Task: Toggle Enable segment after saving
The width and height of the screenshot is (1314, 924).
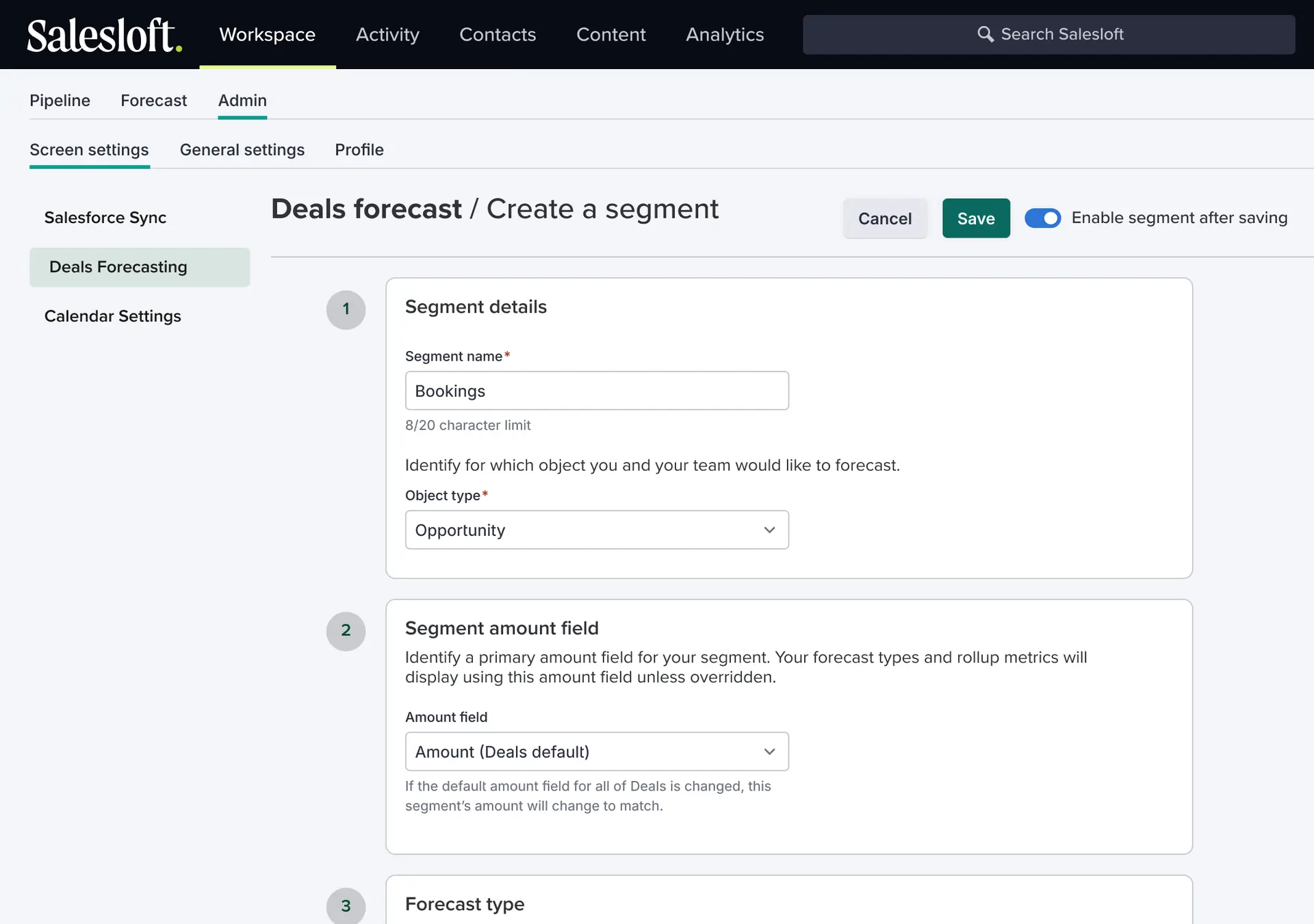Action: [1042, 218]
